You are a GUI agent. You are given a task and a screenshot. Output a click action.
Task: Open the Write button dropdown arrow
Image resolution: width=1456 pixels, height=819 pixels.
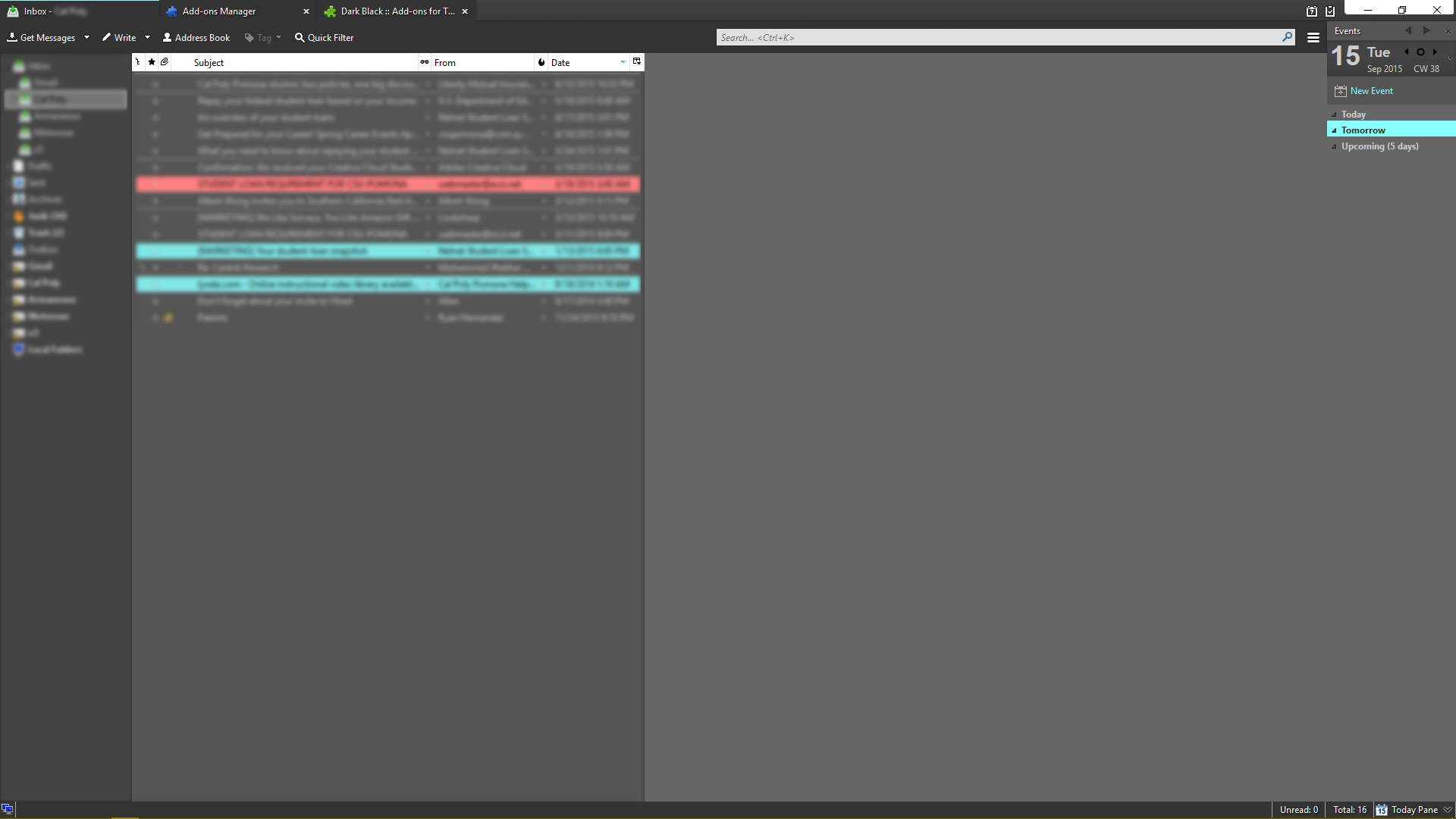(147, 38)
